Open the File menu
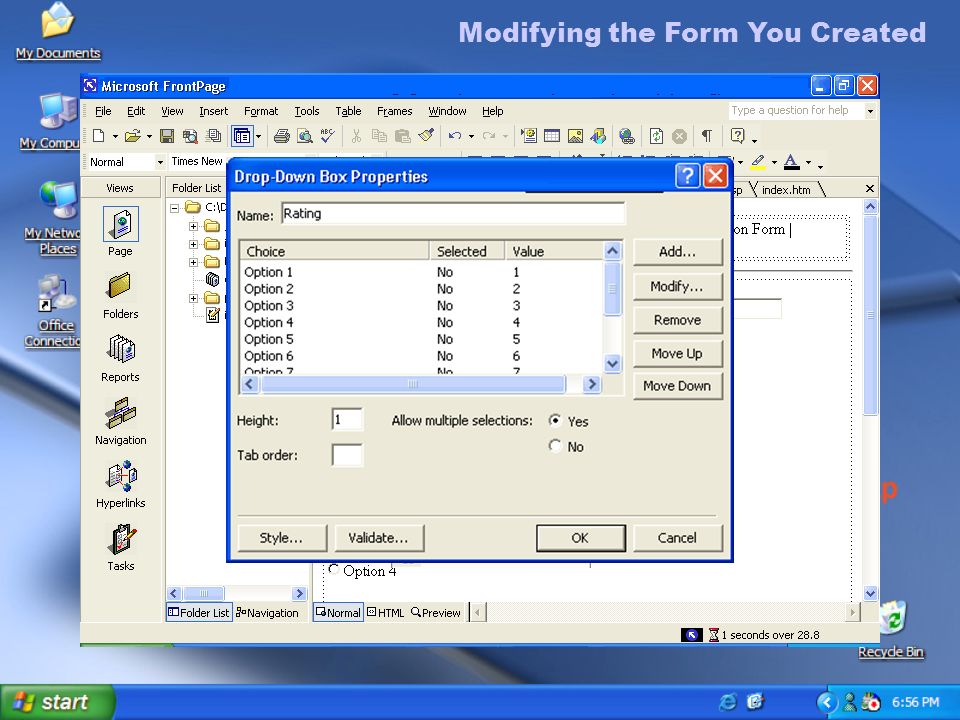Image resolution: width=960 pixels, height=720 pixels. point(103,111)
